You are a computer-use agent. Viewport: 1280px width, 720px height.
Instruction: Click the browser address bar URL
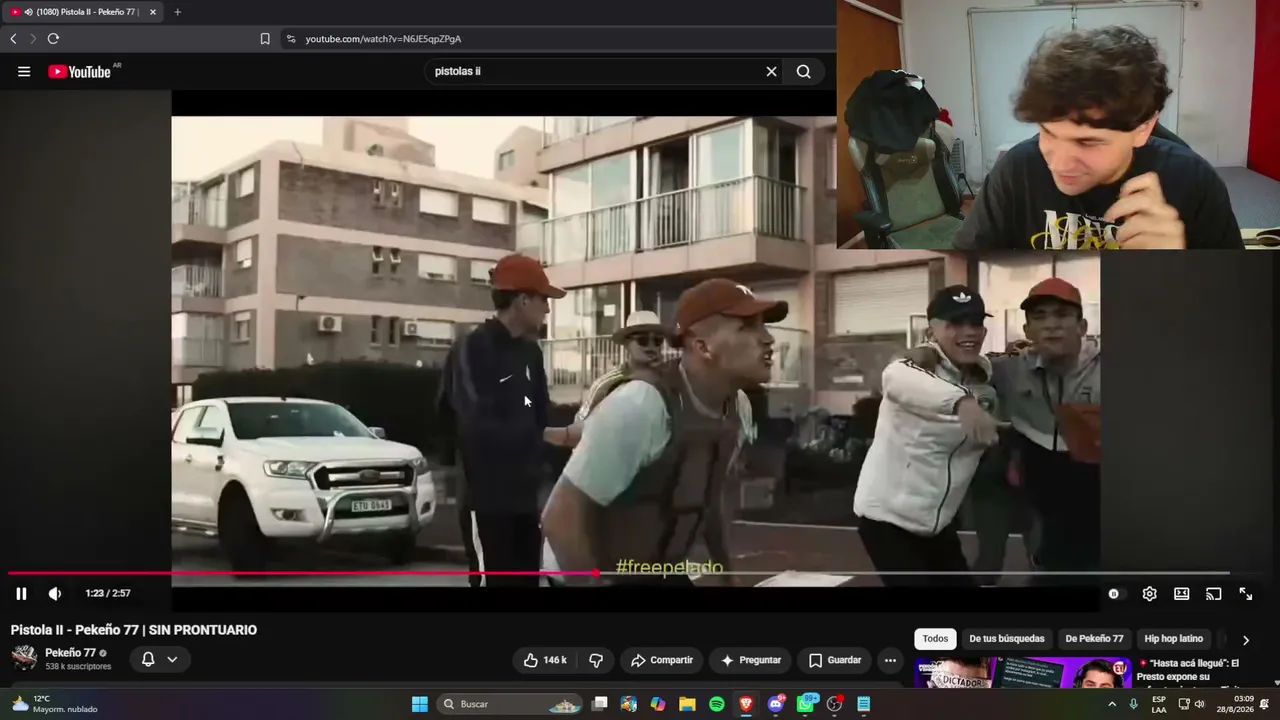pos(383,39)
